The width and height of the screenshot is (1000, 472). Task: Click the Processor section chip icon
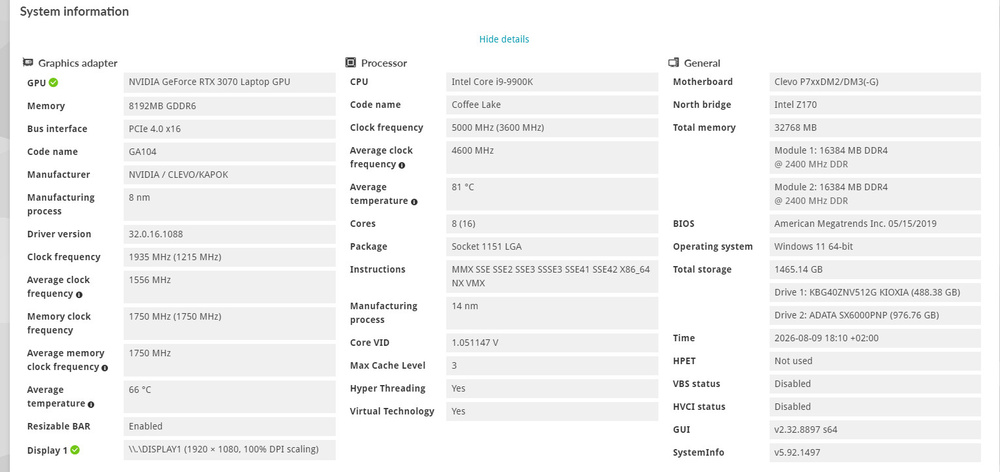(x=350, y=63)
